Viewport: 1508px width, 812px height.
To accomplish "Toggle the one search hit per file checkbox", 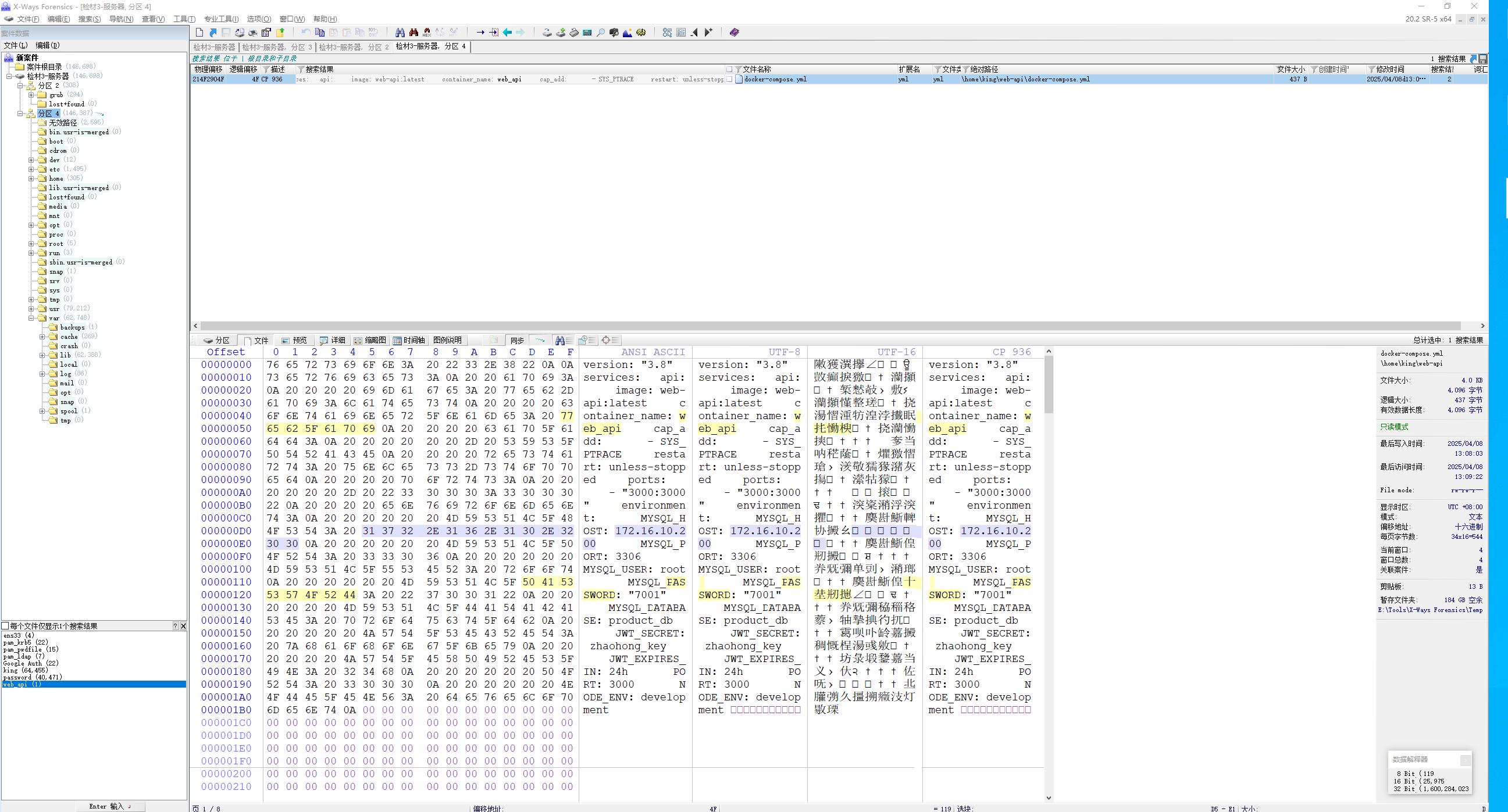I will tap(5, 626).
